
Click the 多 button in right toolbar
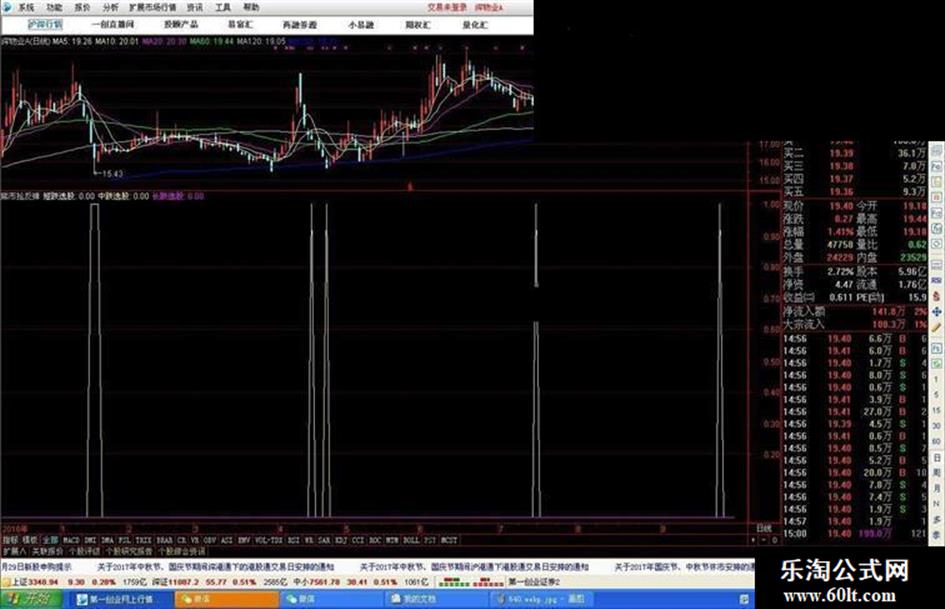pyautogui.click(x=937, y=519)
